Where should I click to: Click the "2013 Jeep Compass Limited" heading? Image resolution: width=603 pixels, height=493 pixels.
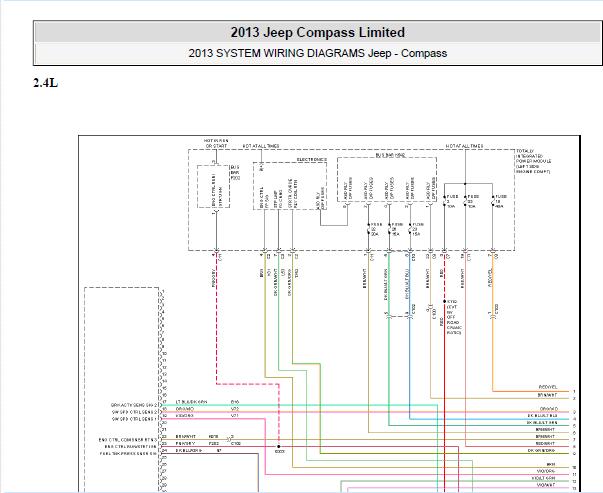click(317, 32)
